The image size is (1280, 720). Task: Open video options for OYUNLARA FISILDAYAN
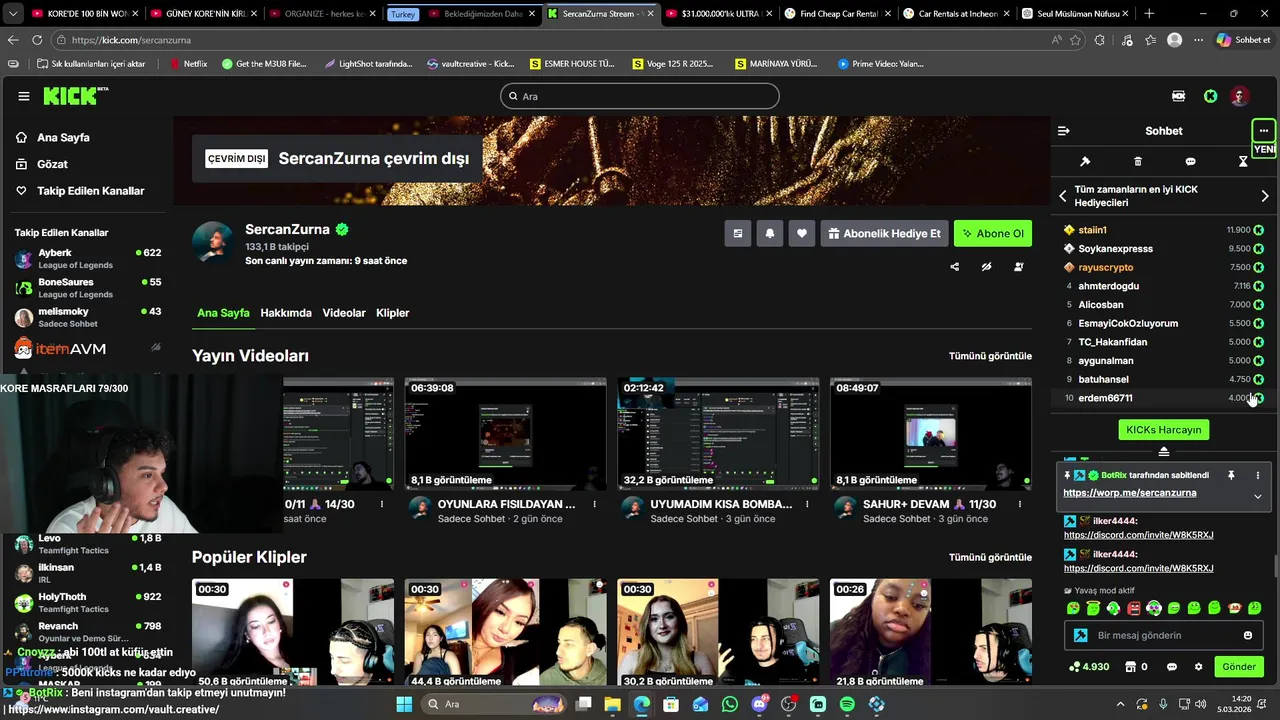[x=595, y=505]
